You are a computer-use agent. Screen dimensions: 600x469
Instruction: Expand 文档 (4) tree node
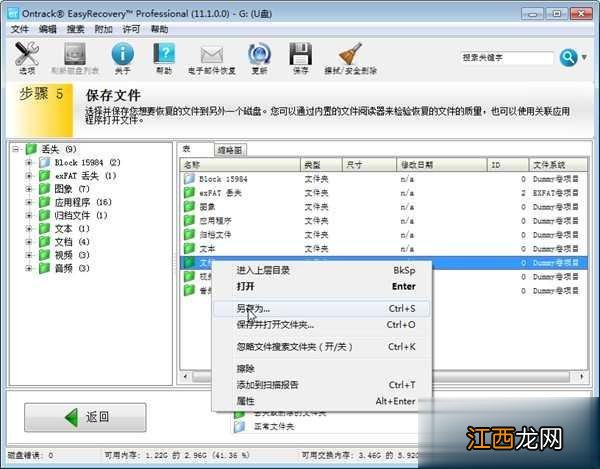click(28, 242)
